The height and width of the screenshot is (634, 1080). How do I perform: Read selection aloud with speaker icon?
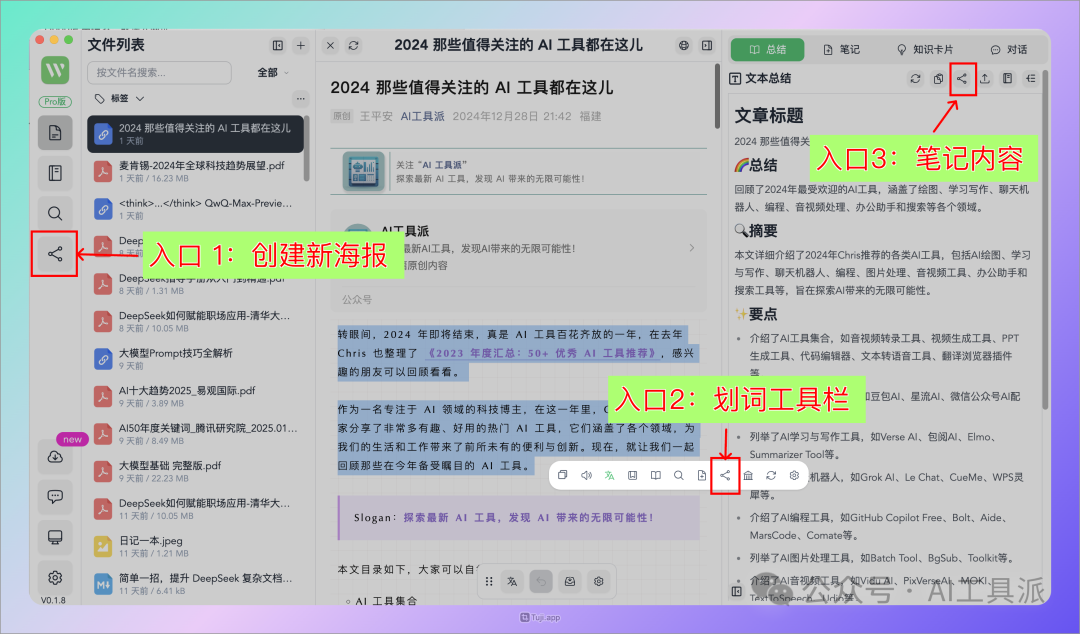[x=586, y=476]
